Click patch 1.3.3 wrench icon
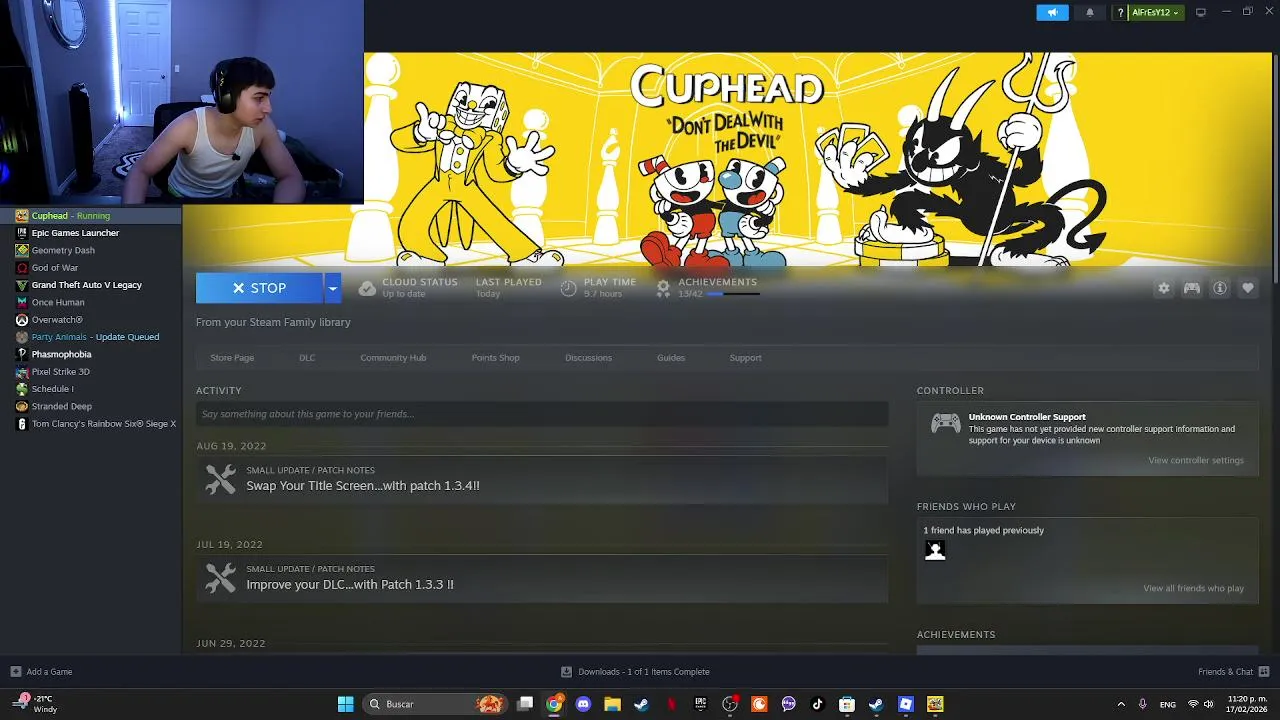 tap(221, 578)
